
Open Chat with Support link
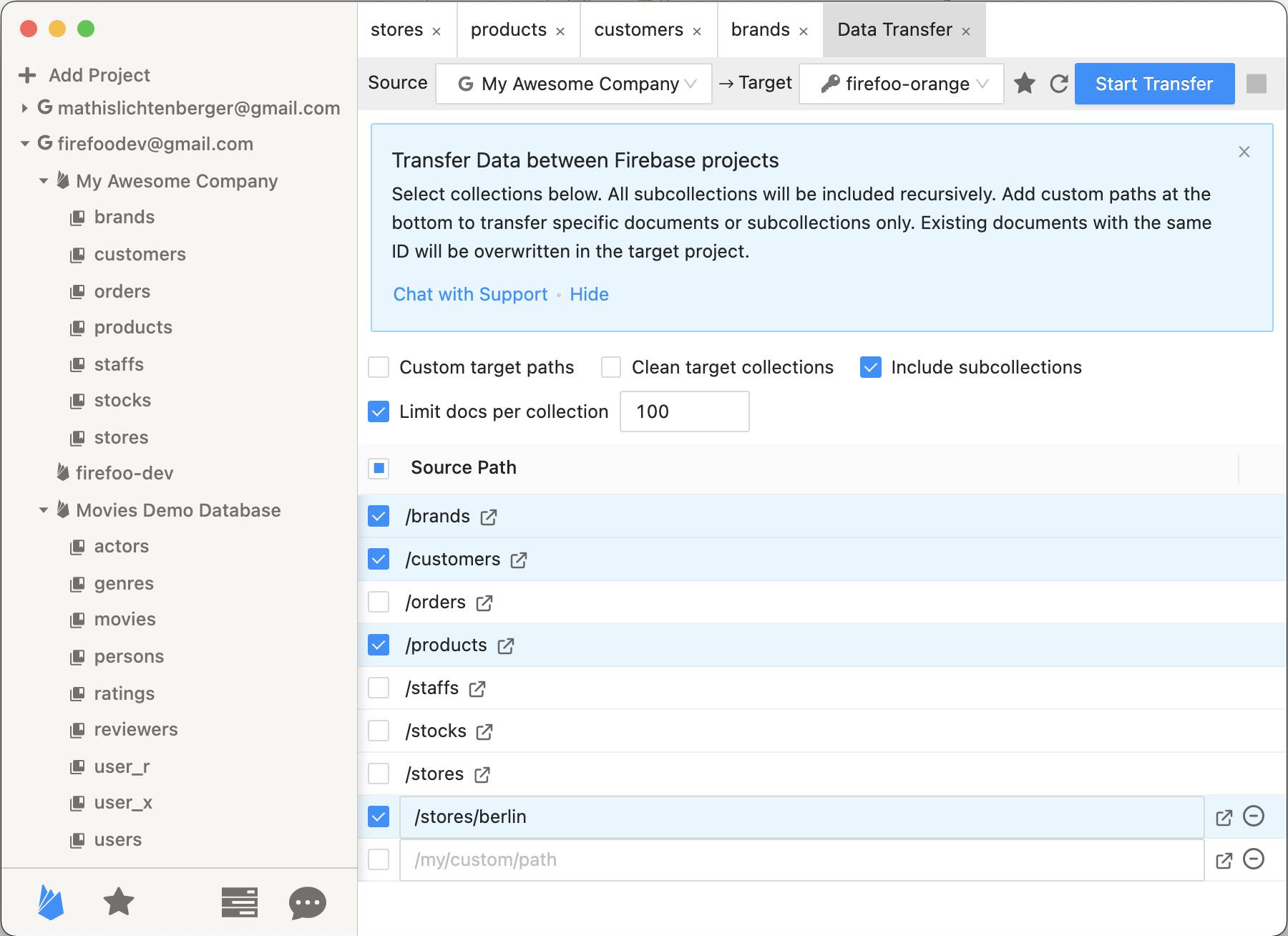pos(470,294)
